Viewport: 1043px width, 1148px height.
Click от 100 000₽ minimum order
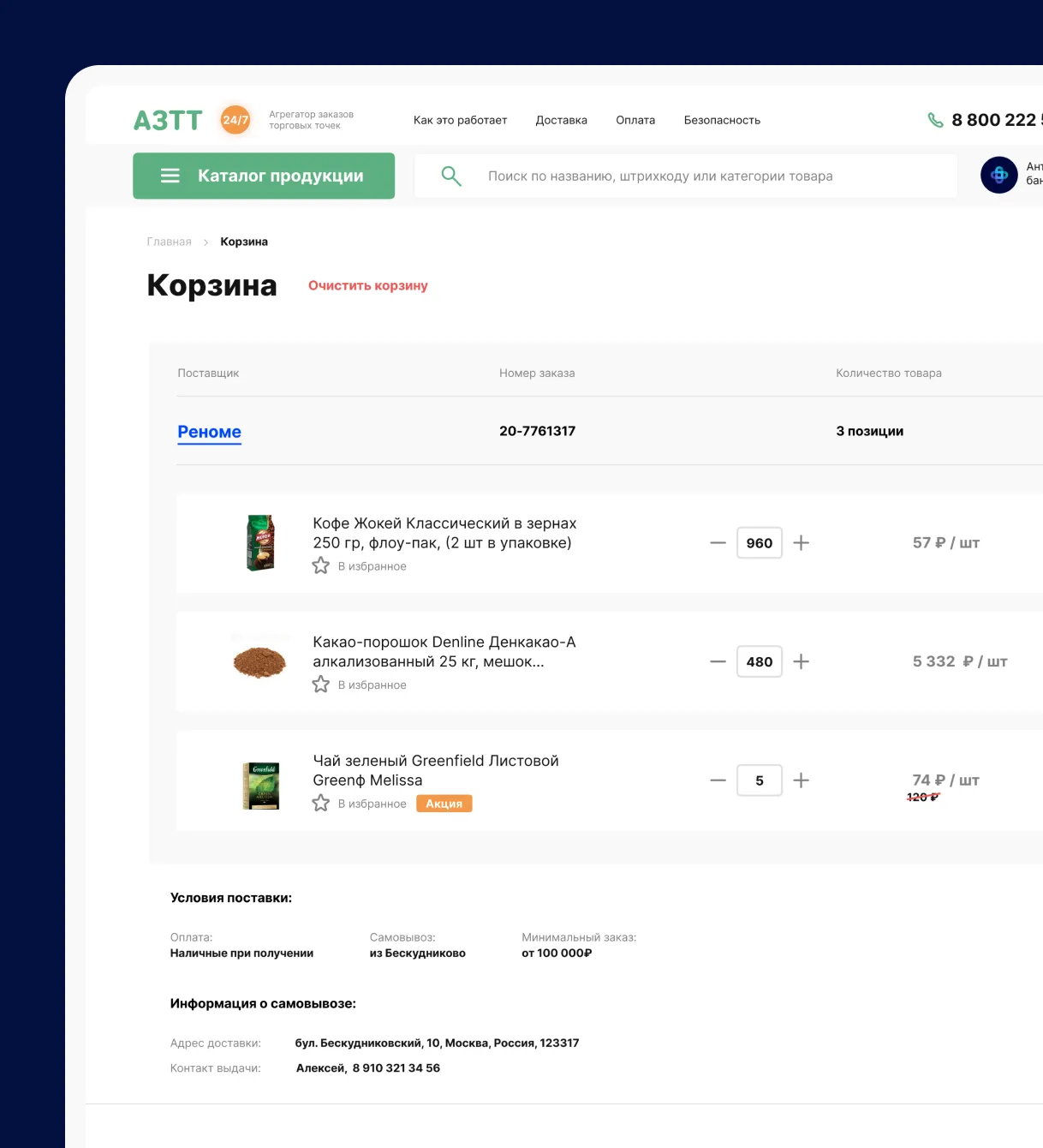click(557, 953)
